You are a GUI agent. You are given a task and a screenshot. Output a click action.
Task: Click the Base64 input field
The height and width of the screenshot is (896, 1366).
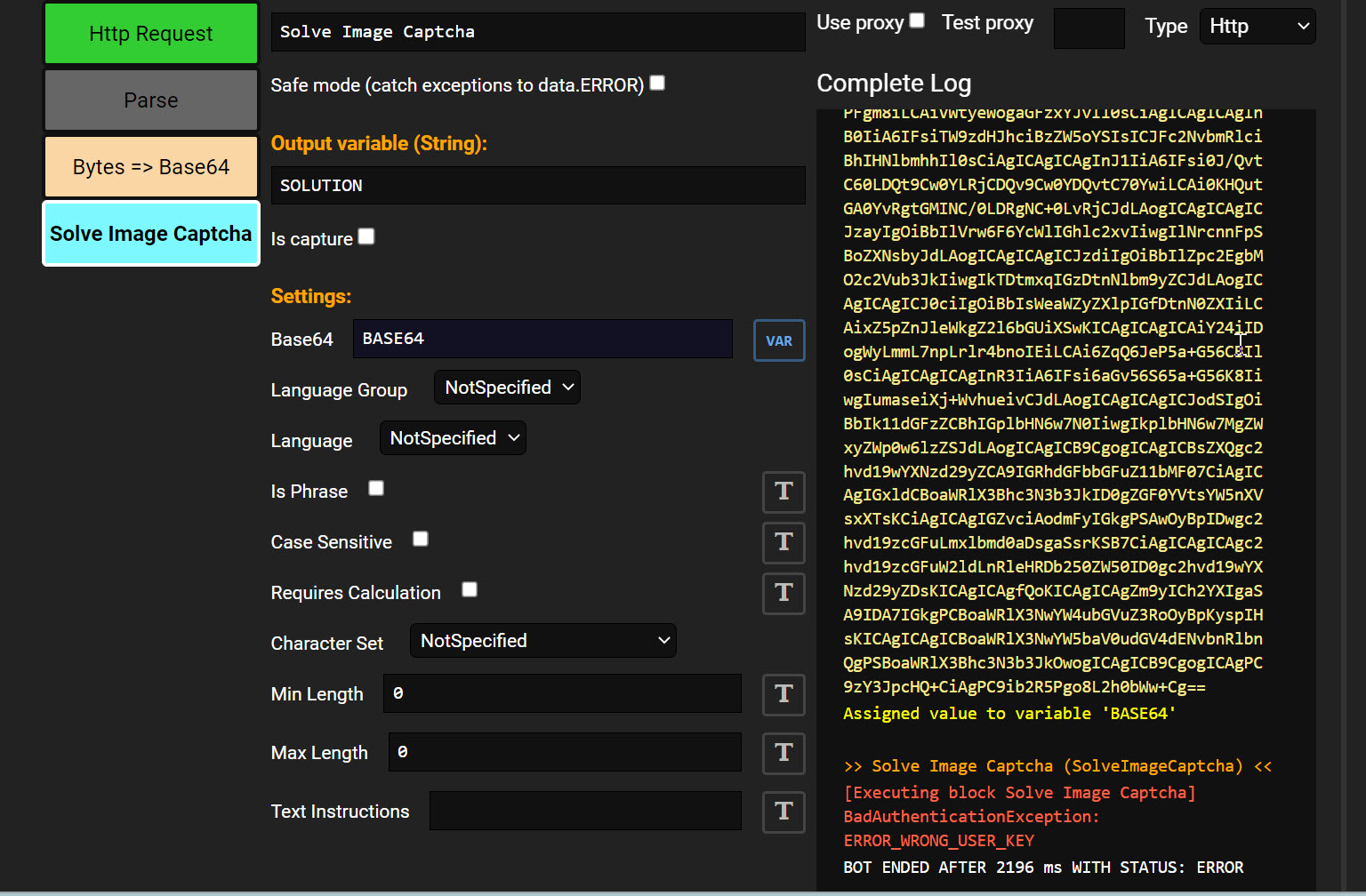tap(542, 339)
